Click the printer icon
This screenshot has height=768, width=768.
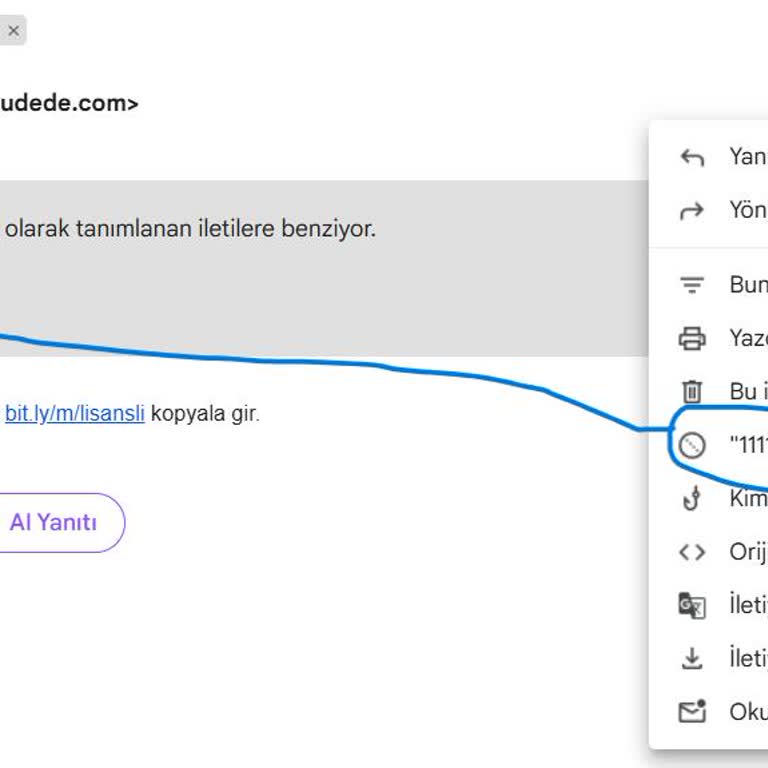[x=692, y=338]
